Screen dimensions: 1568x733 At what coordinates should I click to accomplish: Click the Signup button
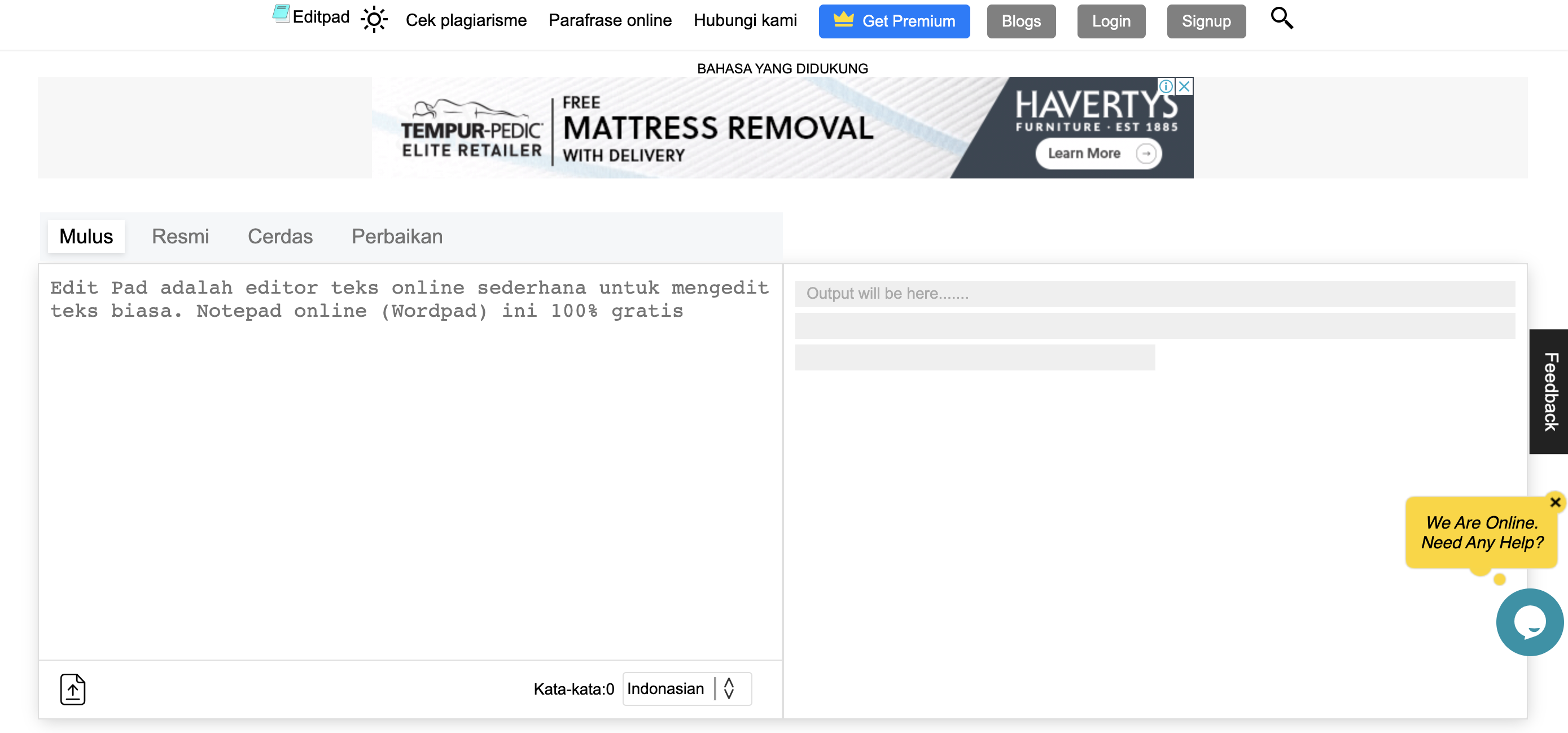1206,21
